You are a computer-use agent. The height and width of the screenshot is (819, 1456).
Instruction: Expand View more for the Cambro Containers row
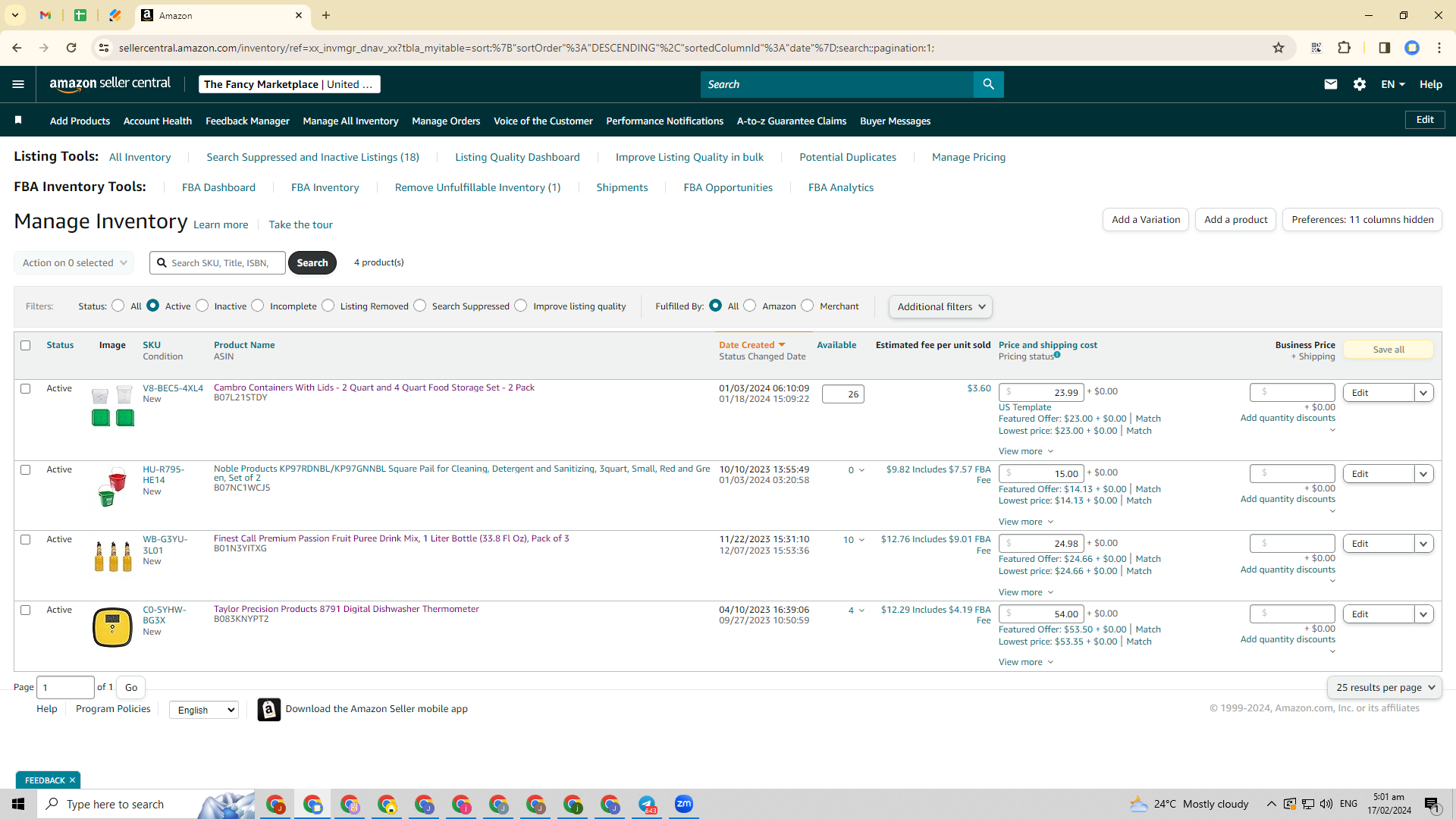tap(1026, 451)
